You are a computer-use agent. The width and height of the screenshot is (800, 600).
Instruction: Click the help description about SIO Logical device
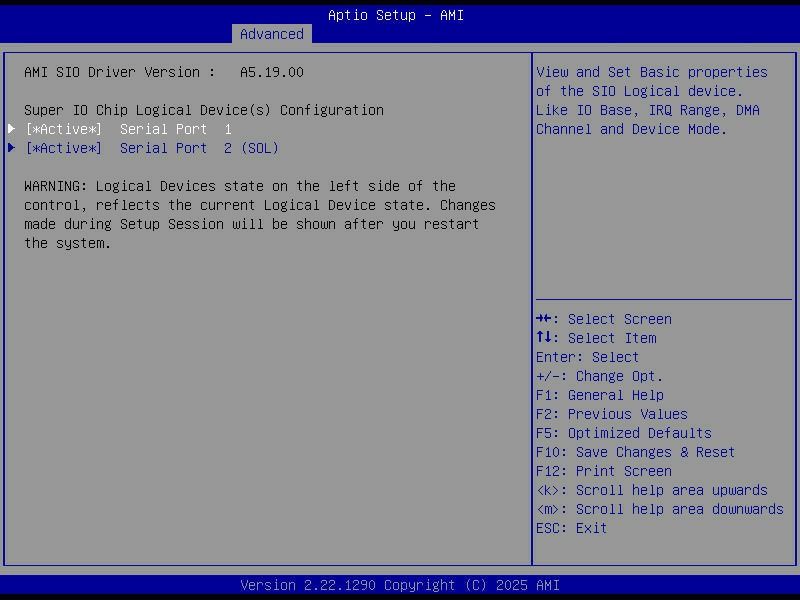coord(652,101)
